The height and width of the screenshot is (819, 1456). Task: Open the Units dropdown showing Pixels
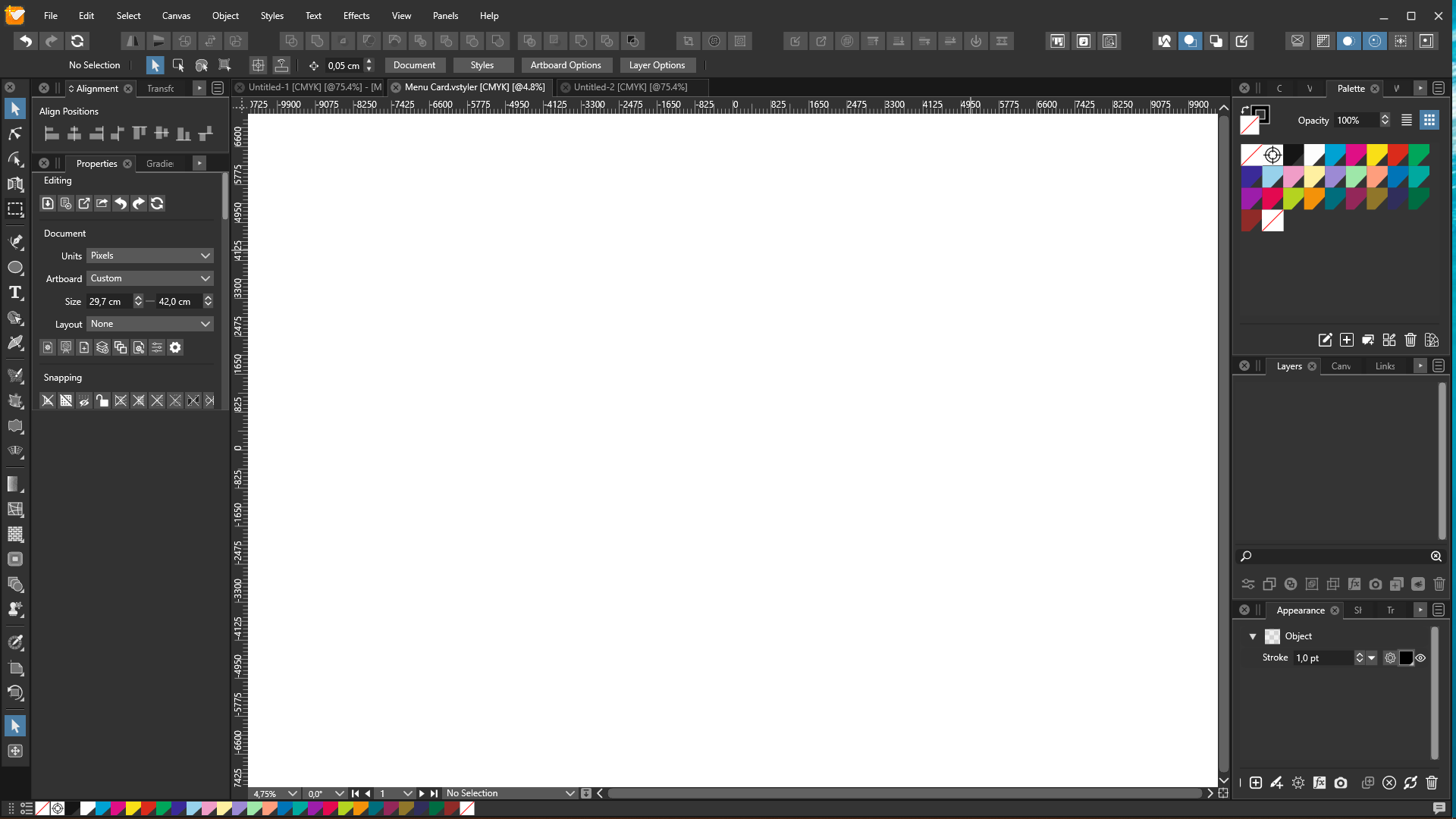click(150, 256)
